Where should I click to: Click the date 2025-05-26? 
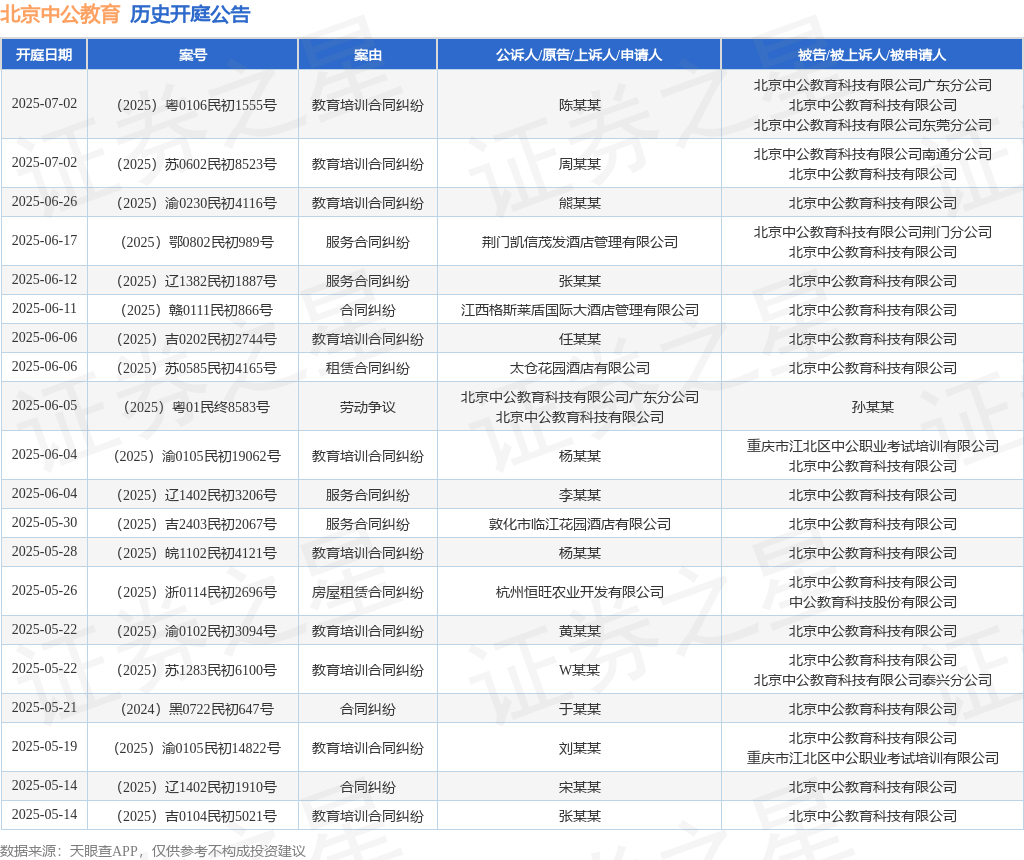(44, 590)
